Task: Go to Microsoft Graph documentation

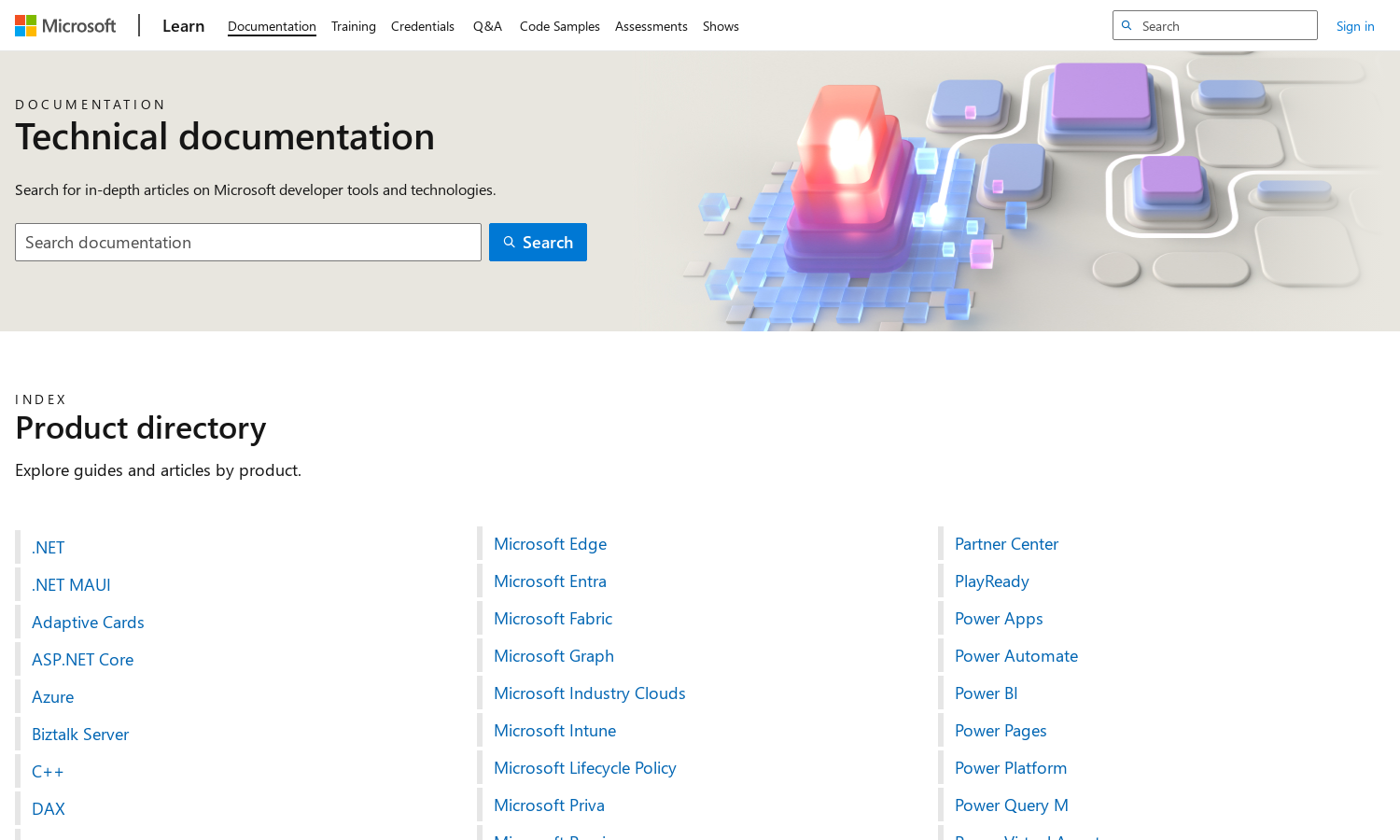Action: tap(553, 656)
